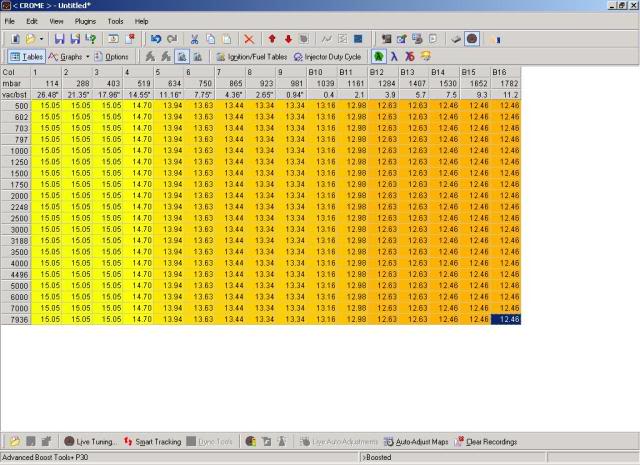Click the 14.70 cell in row 500

point(138,106)
